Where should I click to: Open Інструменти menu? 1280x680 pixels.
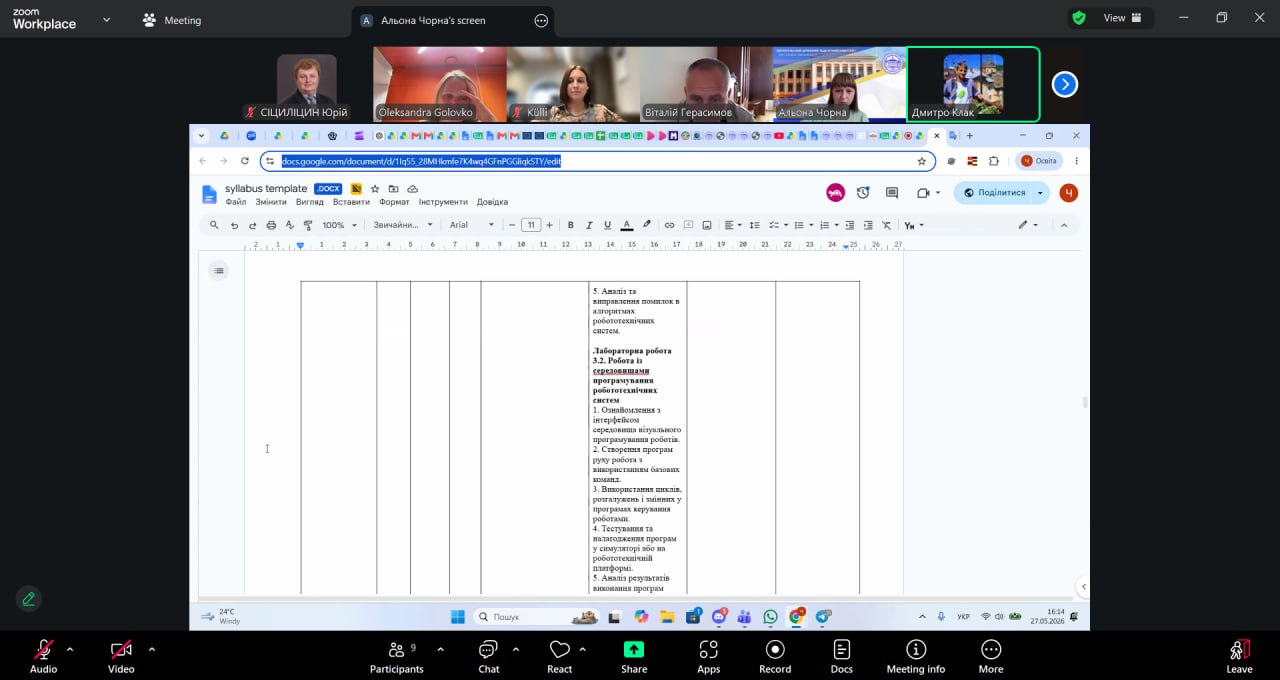[x=443, y=202]
